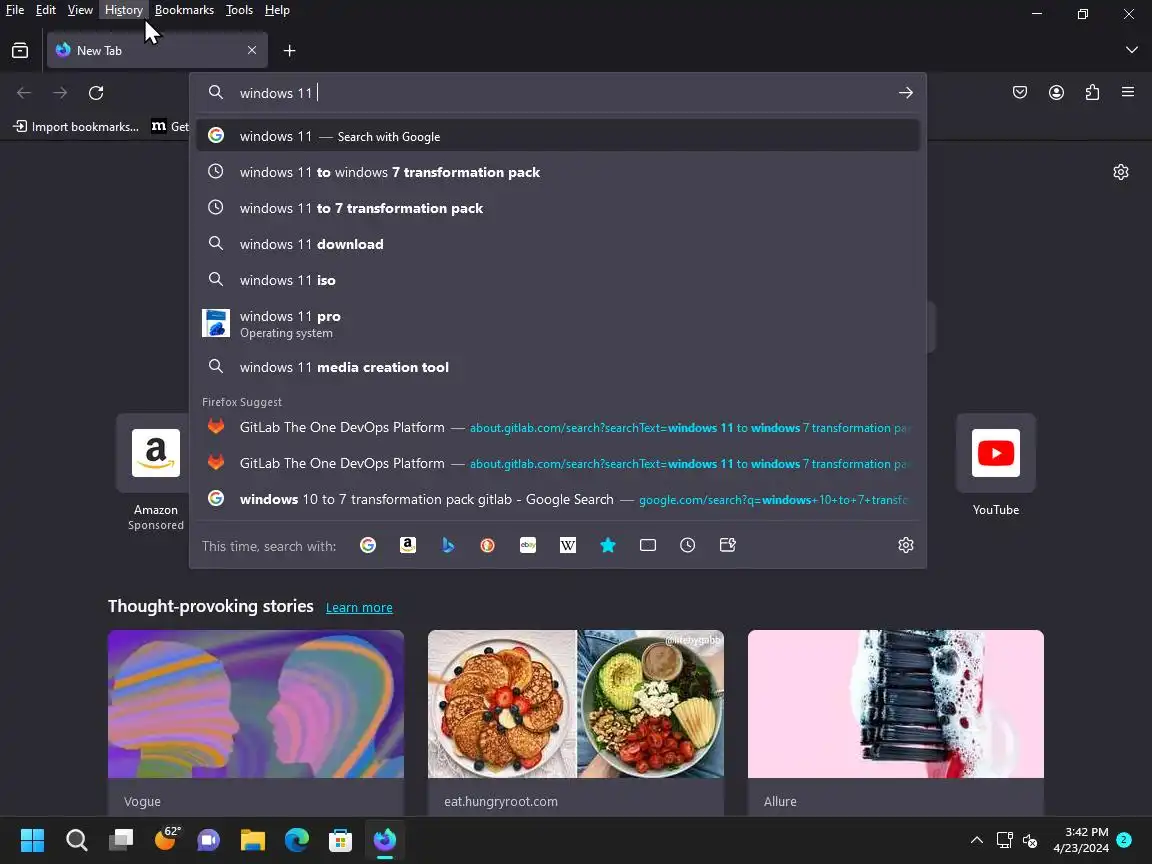Open the Edit menu
The height and width of the screenshot is (864, 1152).
coord(46,10)
